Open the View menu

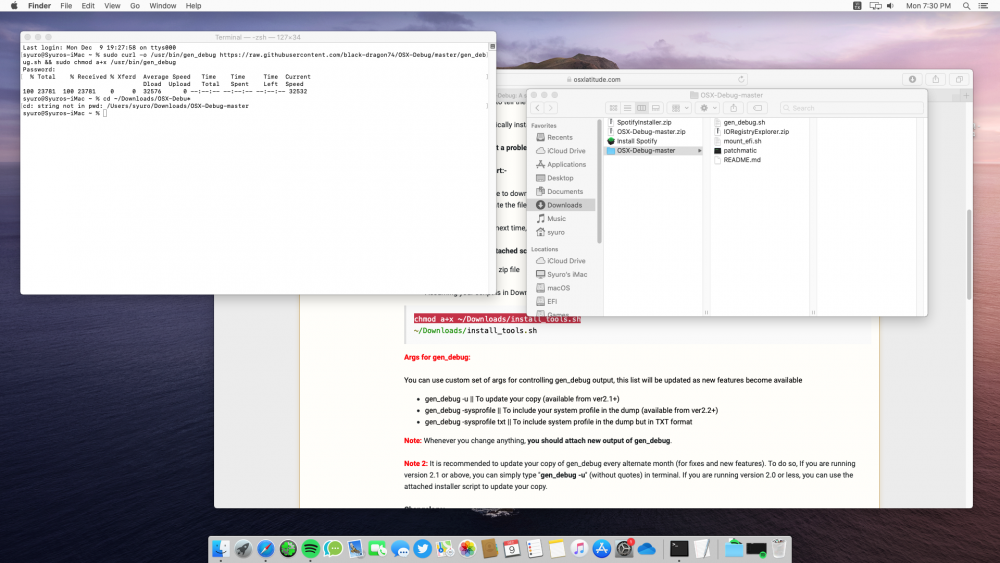(112, 6)
